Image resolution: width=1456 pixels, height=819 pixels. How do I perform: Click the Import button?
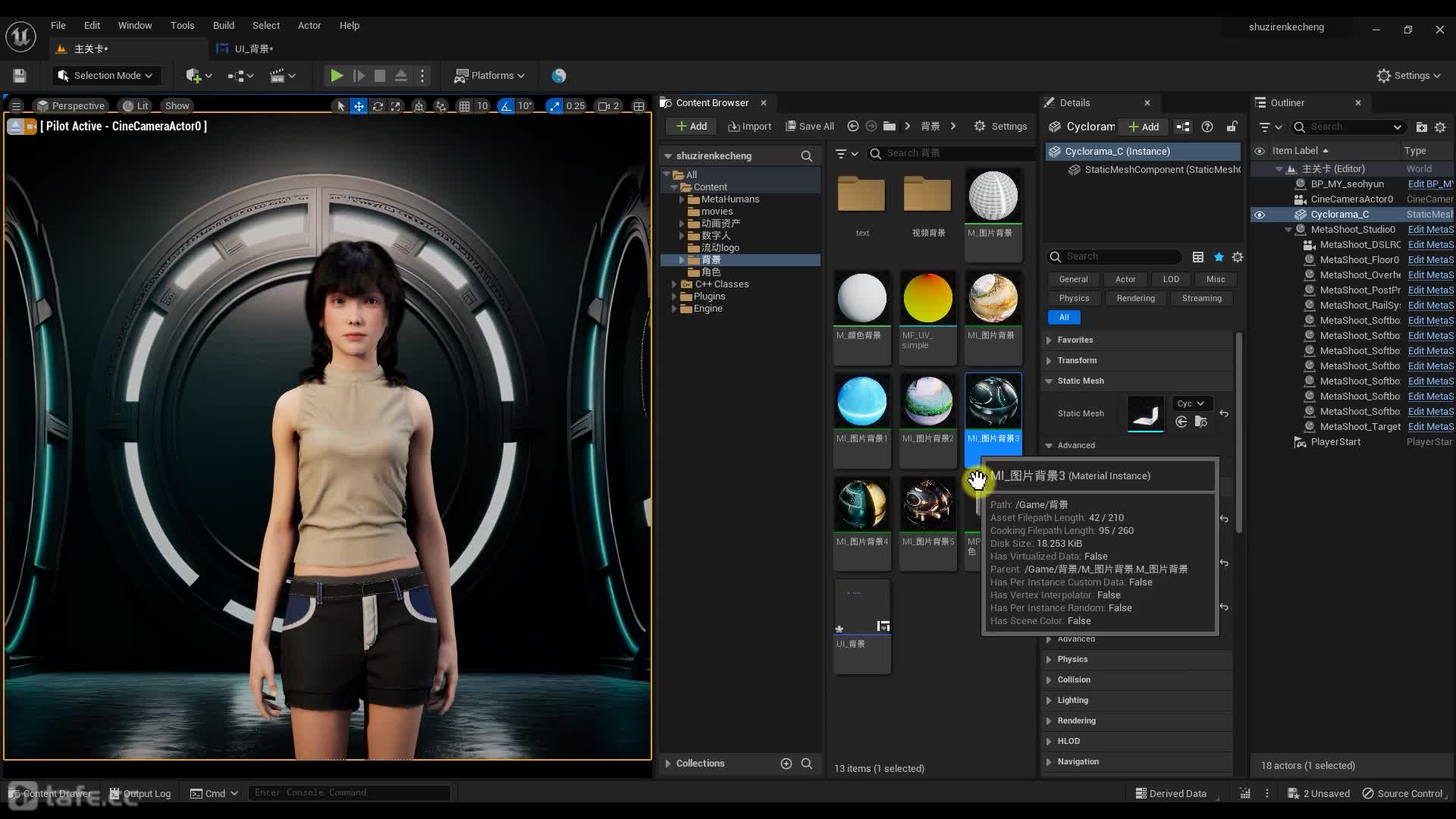tap(749, 126)
